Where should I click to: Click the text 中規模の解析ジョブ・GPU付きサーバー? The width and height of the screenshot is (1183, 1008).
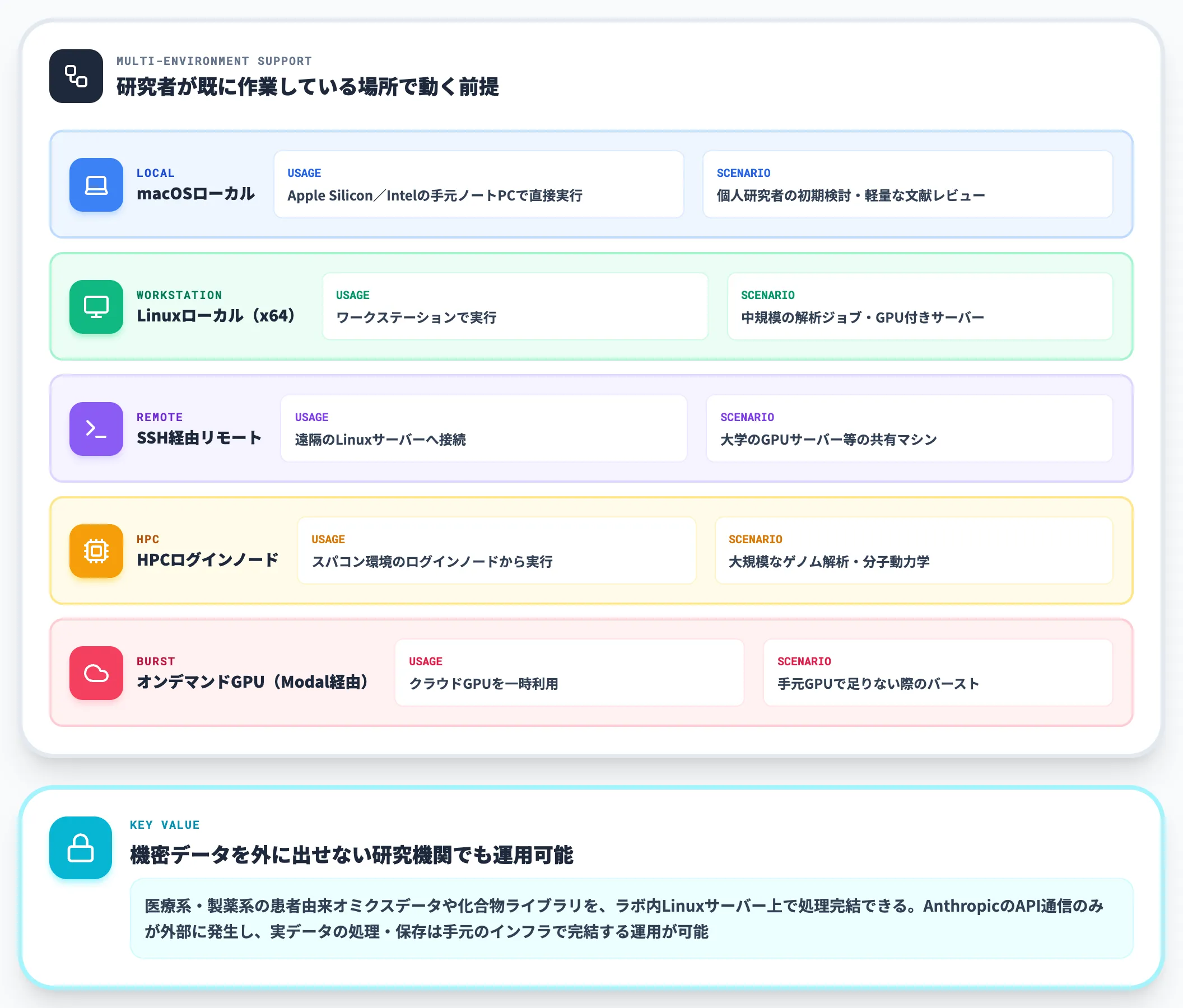pyautogui.click(x=862, y=318)
